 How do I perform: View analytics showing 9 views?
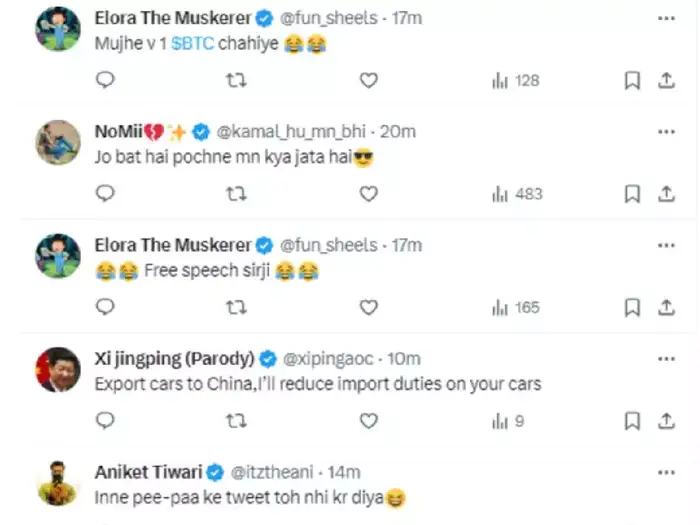point(508,422)
